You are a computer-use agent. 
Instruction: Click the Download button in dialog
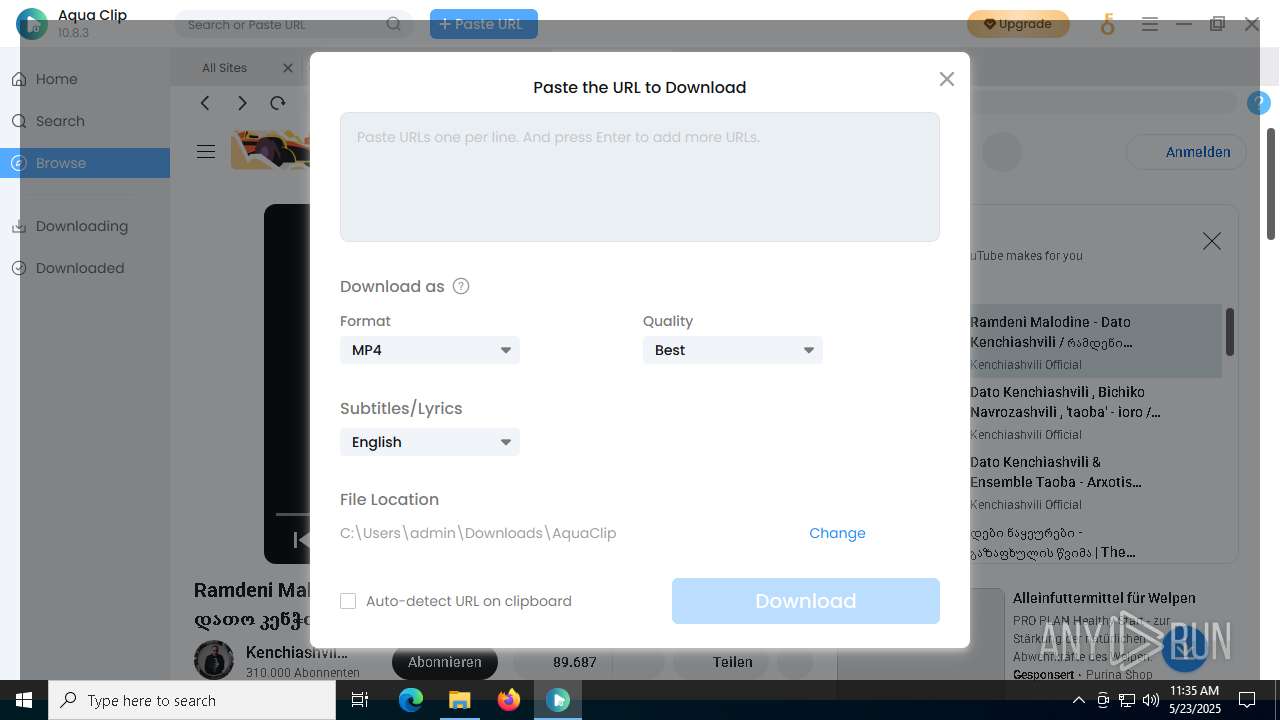(x=806, y=601)
